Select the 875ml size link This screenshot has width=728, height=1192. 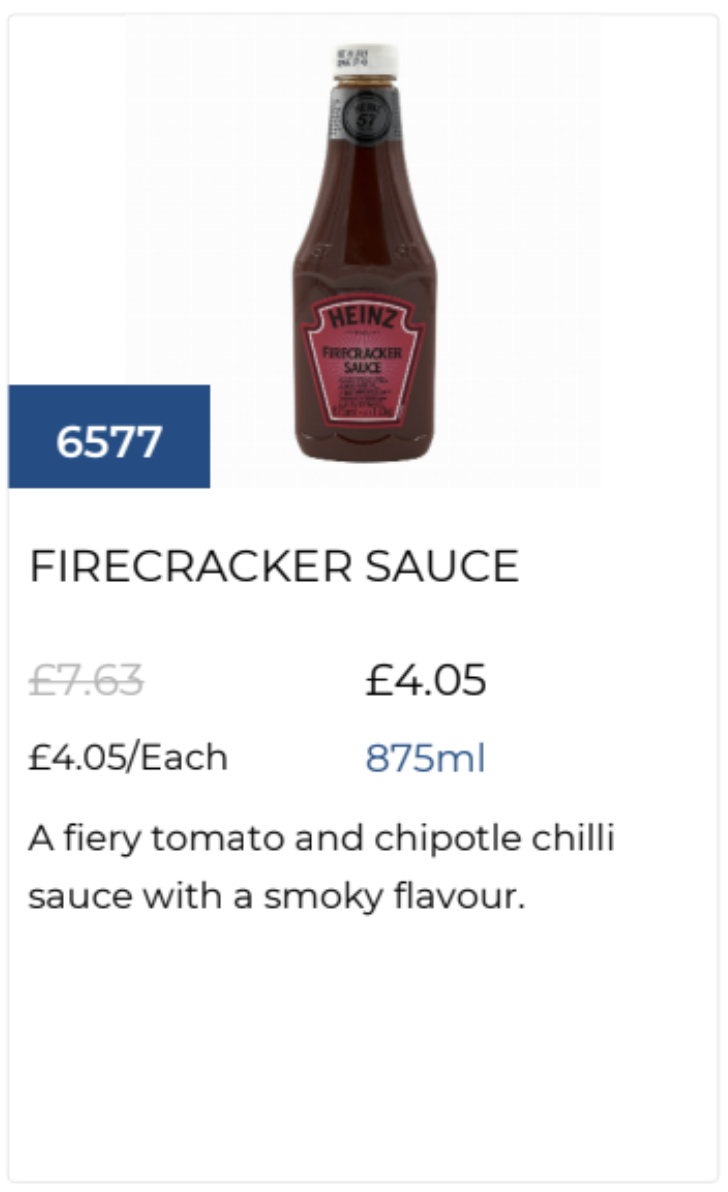tap(425, 758)
